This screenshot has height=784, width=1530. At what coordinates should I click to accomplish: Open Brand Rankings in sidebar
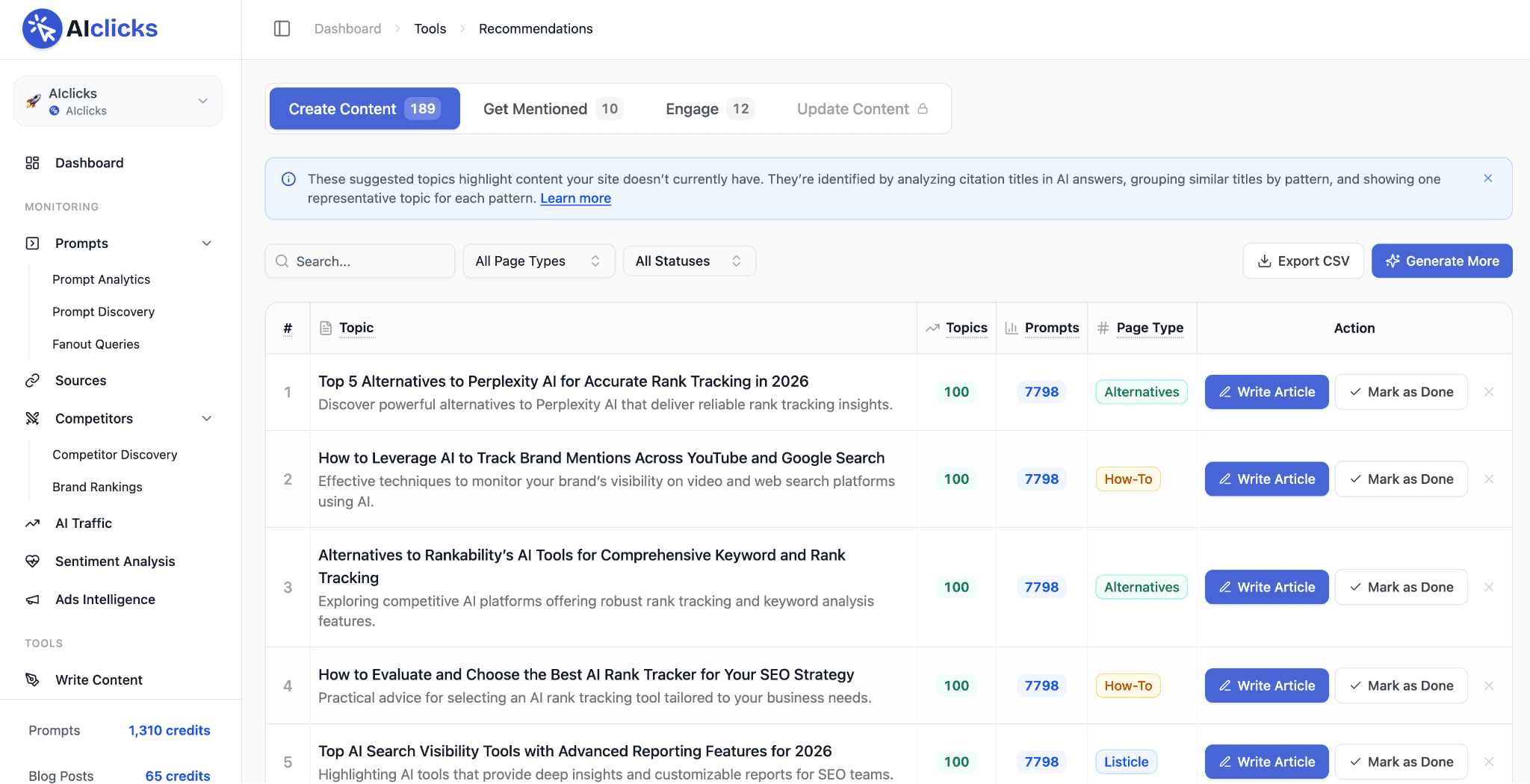coord(97,487)
